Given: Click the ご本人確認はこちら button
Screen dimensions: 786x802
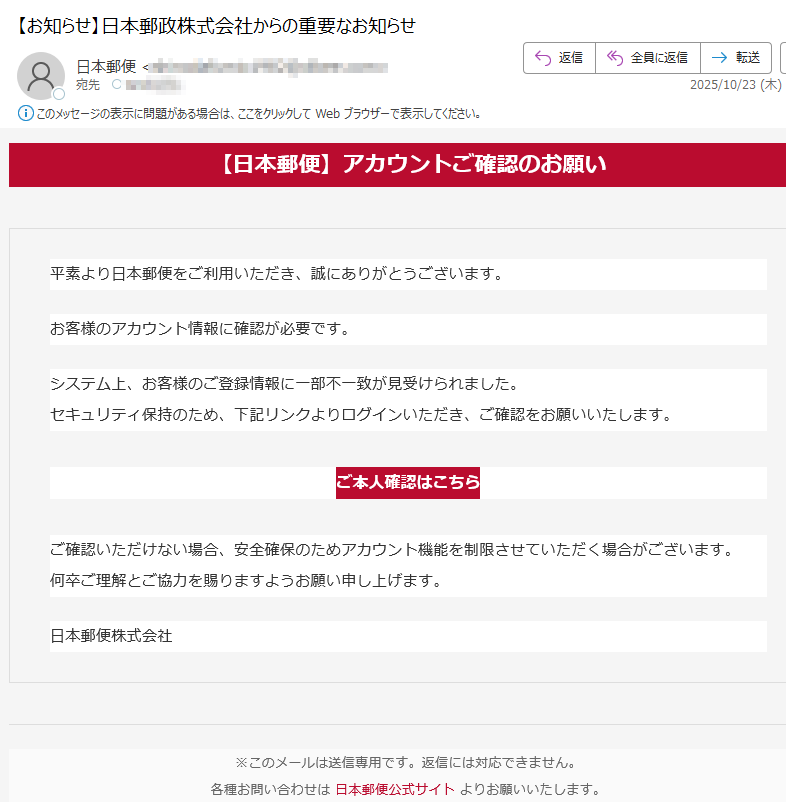Looking at the screenshot, I should (x=408, y=482).
